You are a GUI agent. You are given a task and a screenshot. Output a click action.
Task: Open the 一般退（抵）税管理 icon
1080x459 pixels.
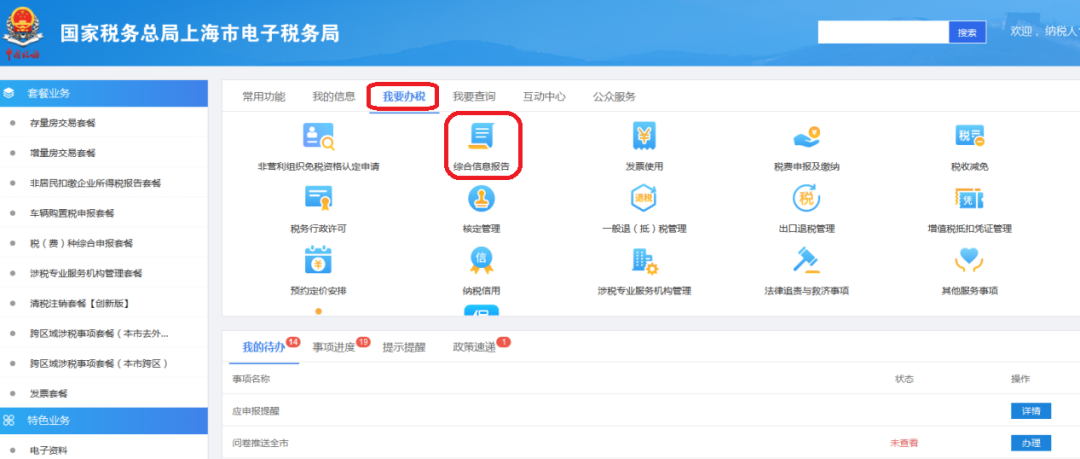(644, 198)
